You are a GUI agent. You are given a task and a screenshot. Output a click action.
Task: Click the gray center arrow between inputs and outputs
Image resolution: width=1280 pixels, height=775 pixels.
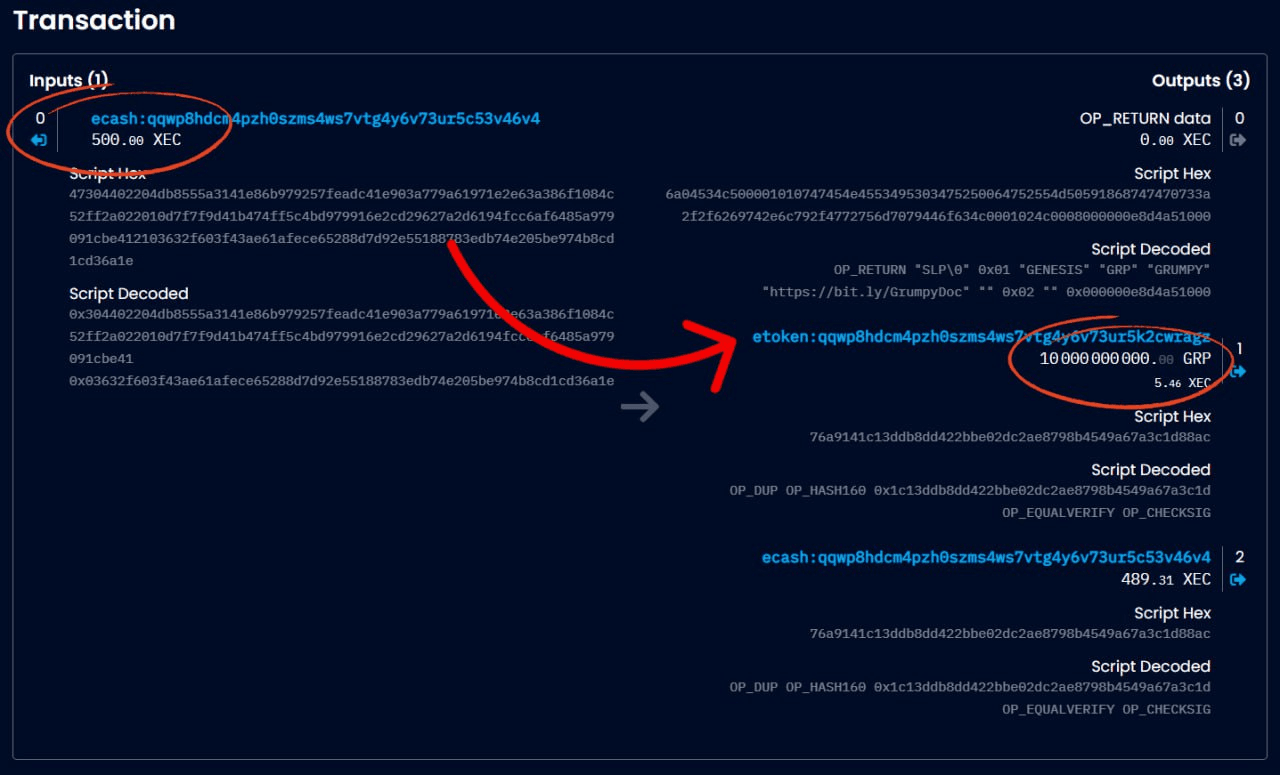(x=639, y=406)
